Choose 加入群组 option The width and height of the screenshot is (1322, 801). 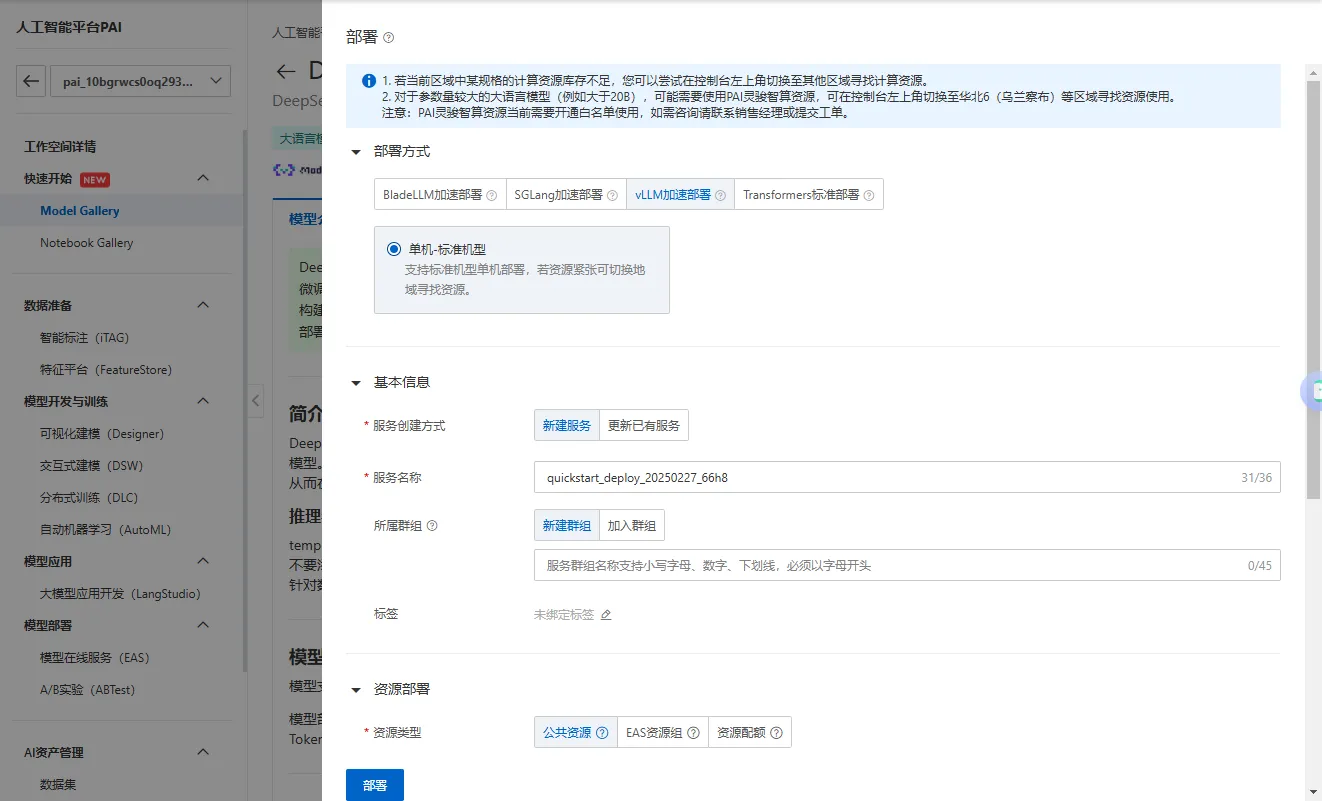click(x=632, y=525)
